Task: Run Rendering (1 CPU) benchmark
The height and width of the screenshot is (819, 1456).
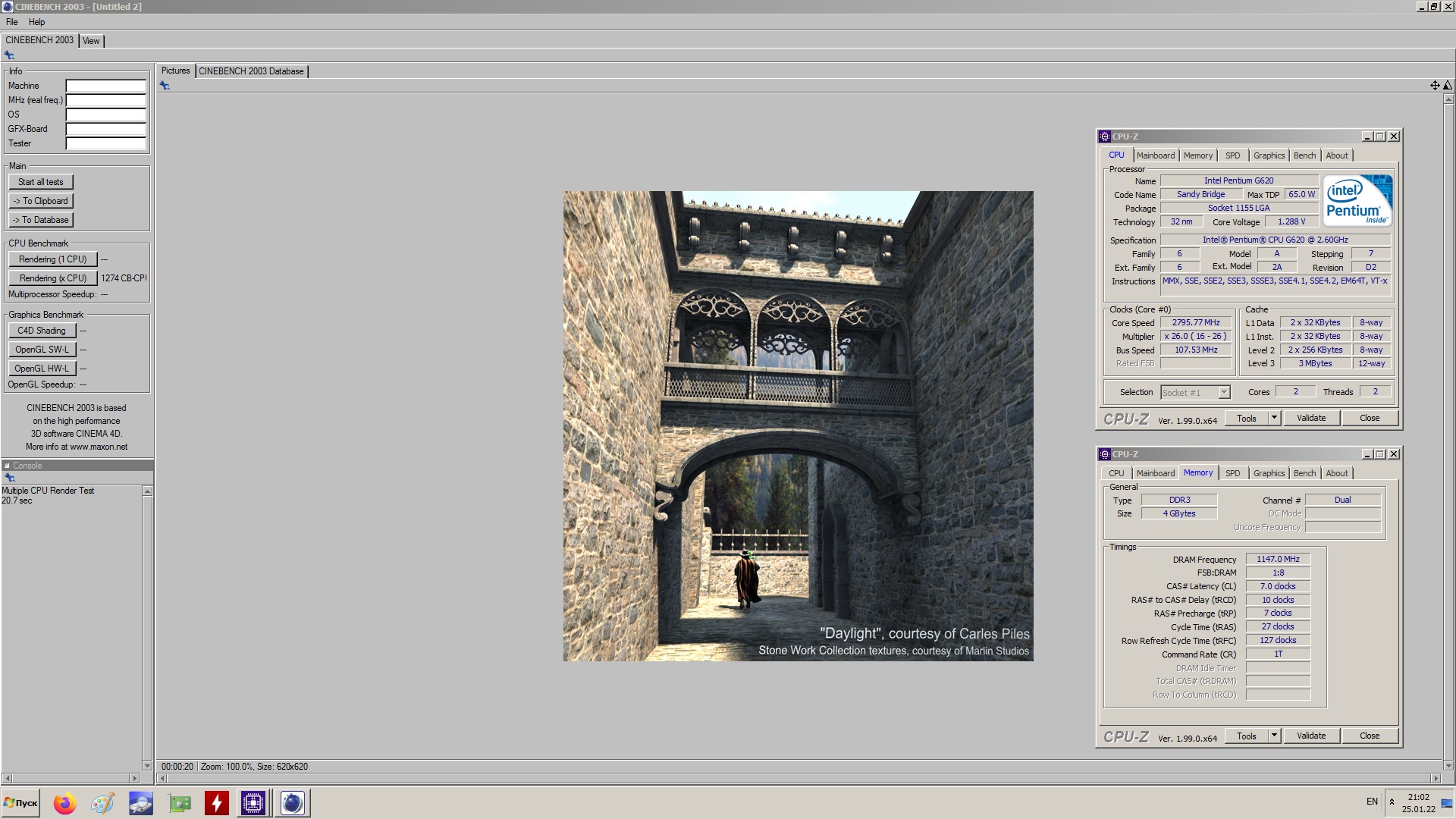Action: pos(53,259)
